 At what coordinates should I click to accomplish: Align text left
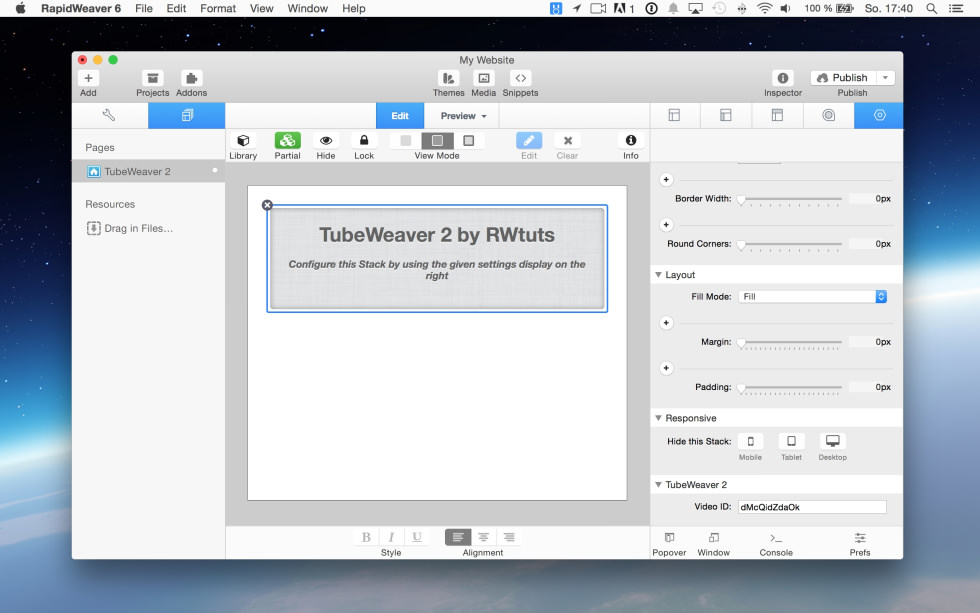[458, 537]
